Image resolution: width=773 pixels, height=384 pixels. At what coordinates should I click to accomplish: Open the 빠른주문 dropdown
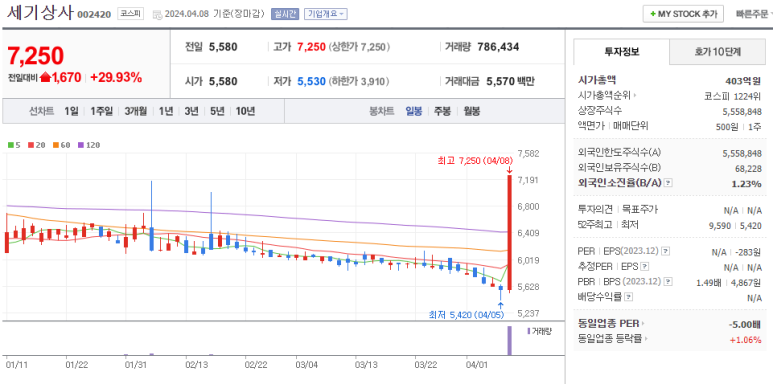click(754, 14)
